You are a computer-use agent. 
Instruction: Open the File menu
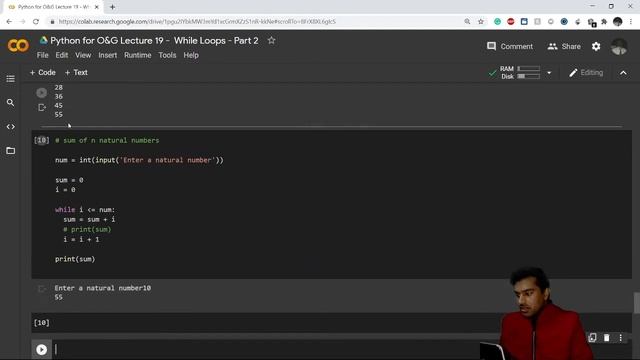point(42,55)
